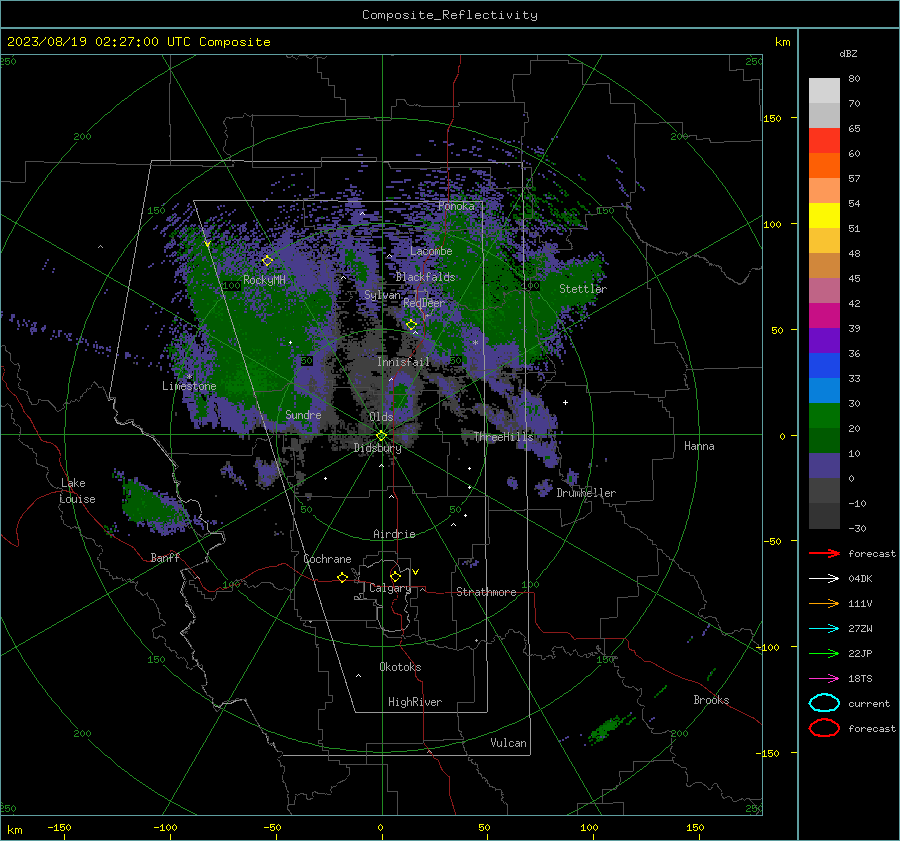The width and height of the screenshot is (900, 841).
Task: Click the red 60-65 dBZ color swatch
Action: coord(824,141)
